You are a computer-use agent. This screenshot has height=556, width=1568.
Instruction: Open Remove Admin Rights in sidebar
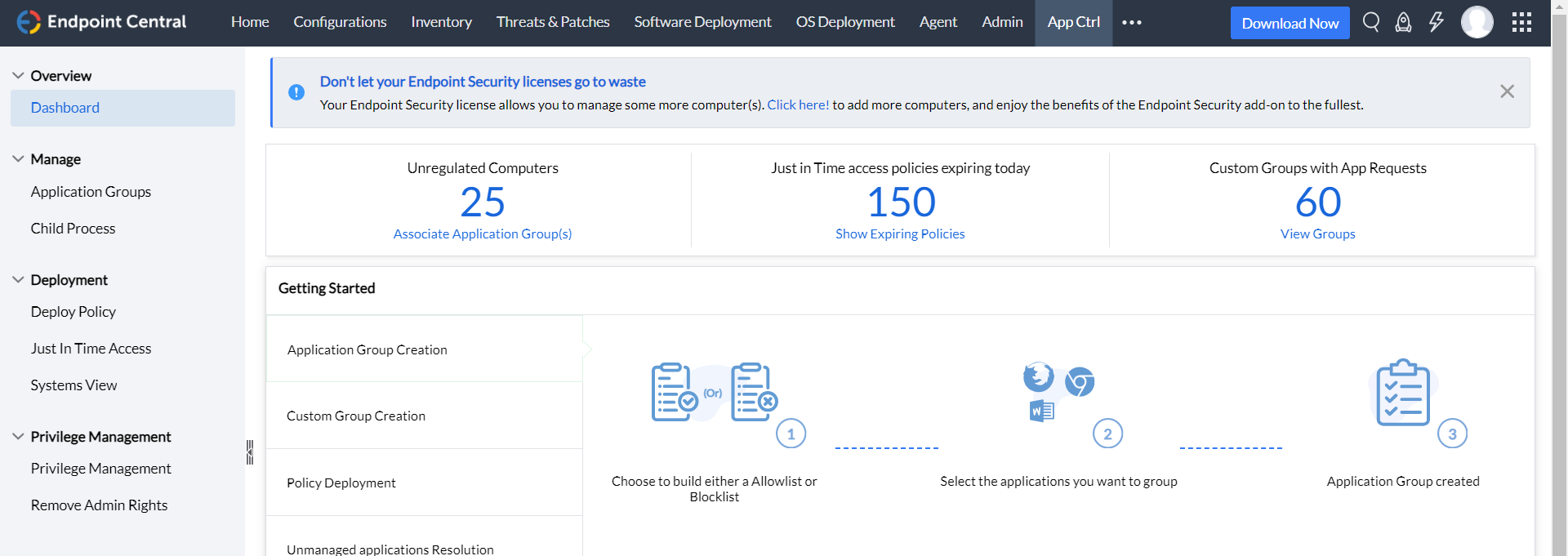pyautogui.click(x=99, y=505)
